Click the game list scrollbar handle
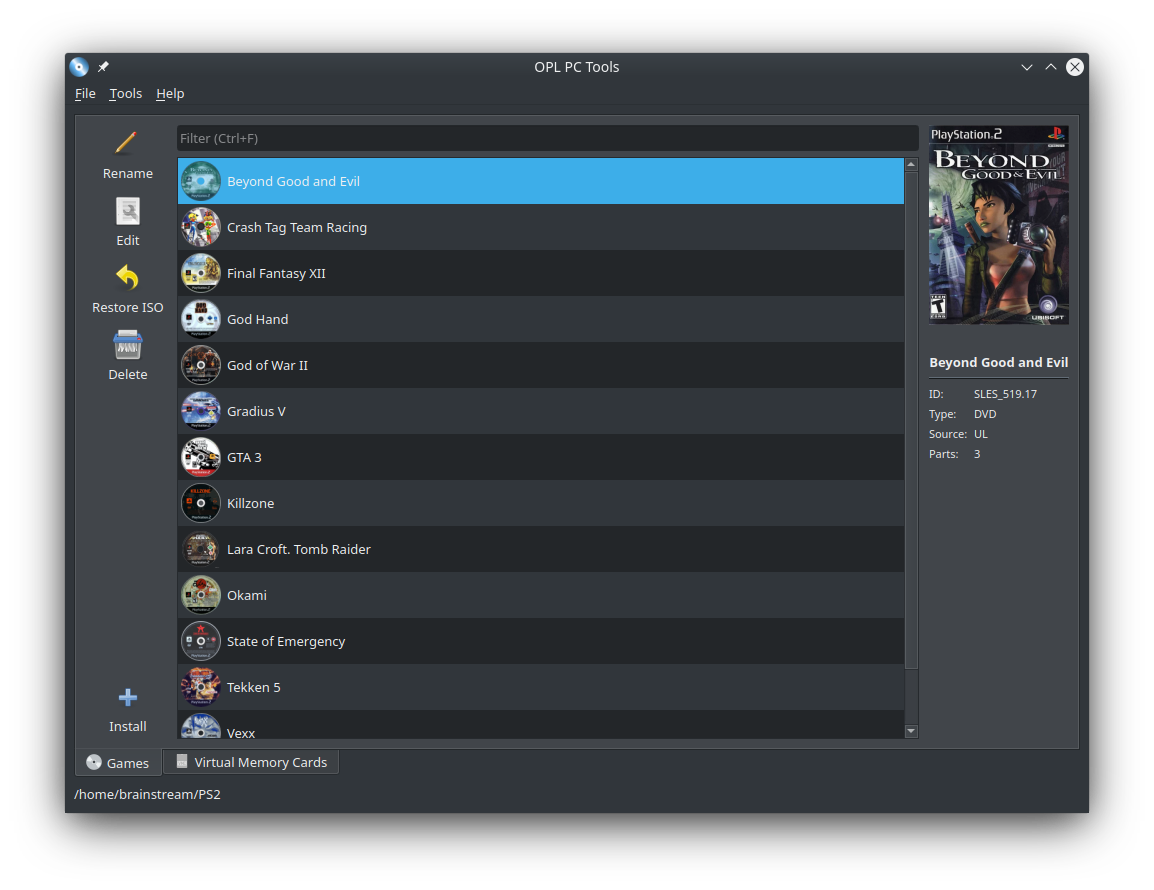Viewport: 1154px width, 890px height. 911,420
